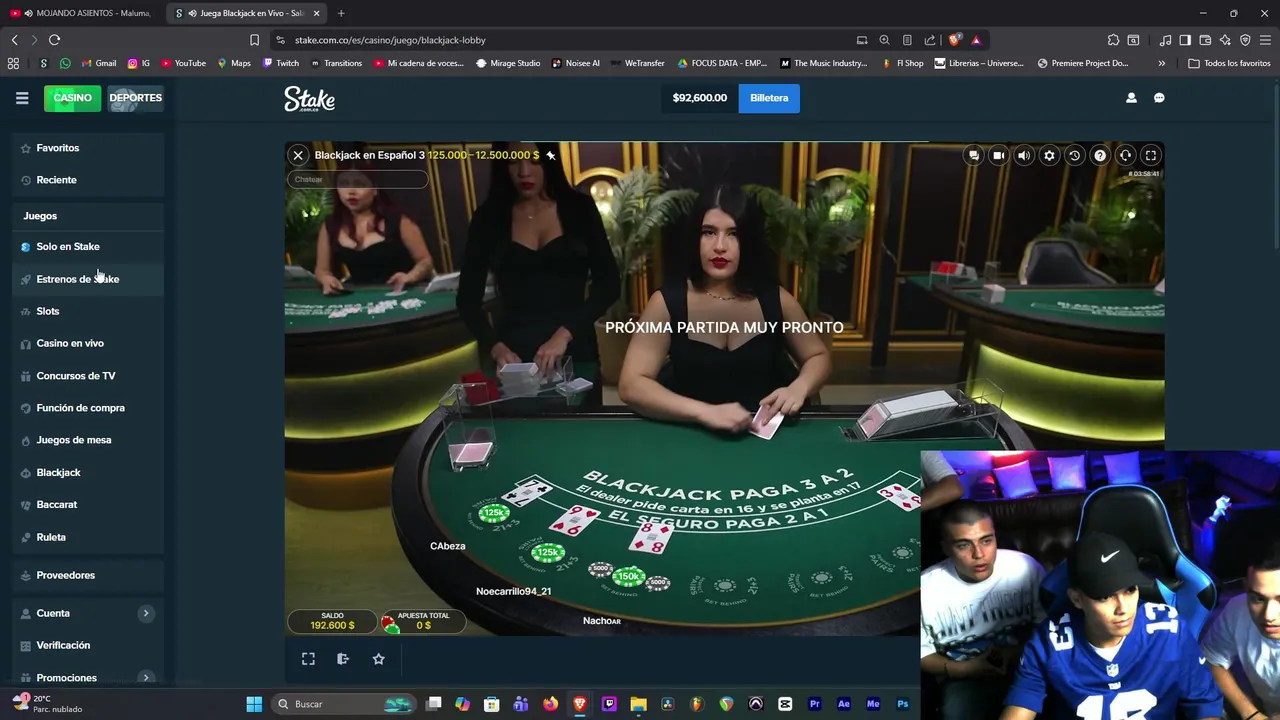Enter fullscreen from the game's top-right icon
The height and width of the screenshot is (720, 1280).
pos(1151,155)
